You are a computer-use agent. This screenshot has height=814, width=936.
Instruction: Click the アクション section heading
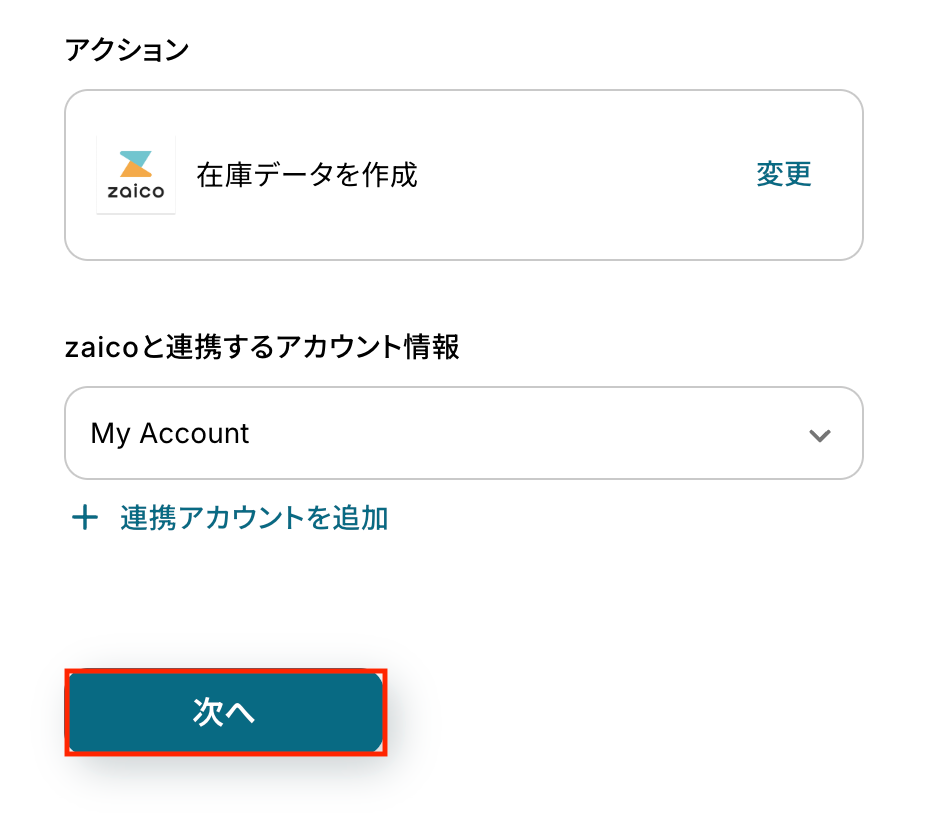126,50
